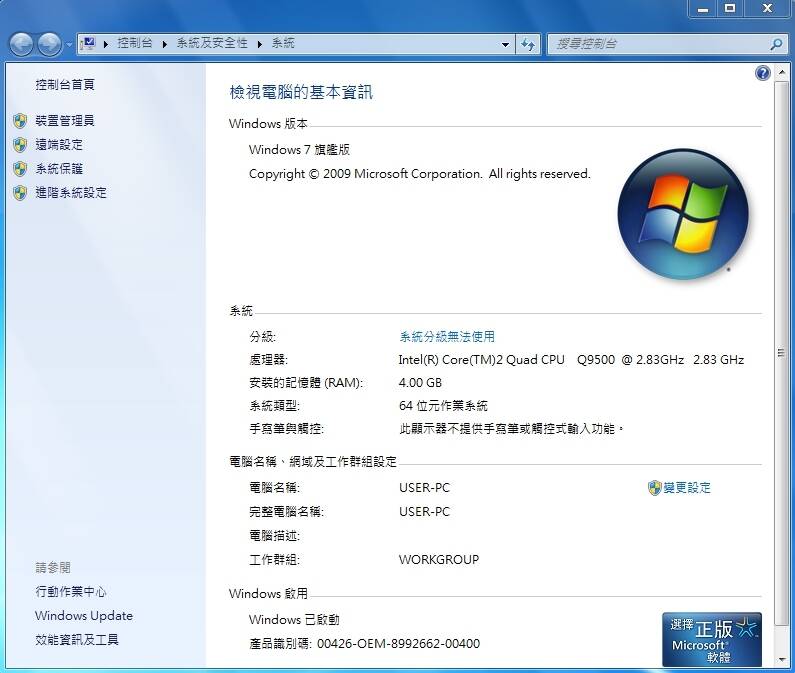
Task: Open the recent pages dropdown arrow
Action: pyautogui.click(x=69, y=45)
